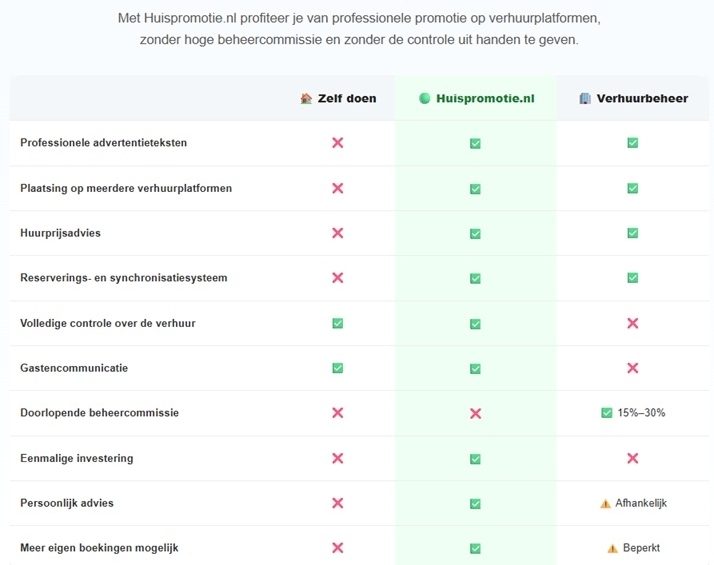The width and height of the screenshot is (714, 565).
Task: Click the Verhuurbeheer check for Huurprijsadvies
Action: click(632, 233)
